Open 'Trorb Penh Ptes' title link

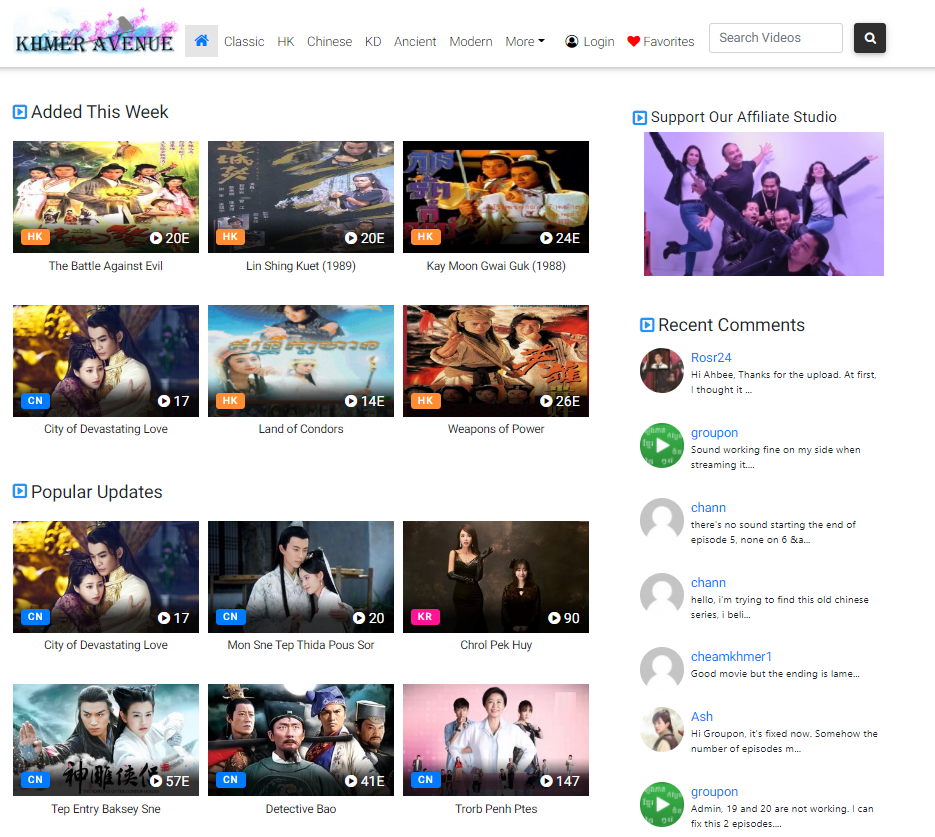(x=496, y=808)
